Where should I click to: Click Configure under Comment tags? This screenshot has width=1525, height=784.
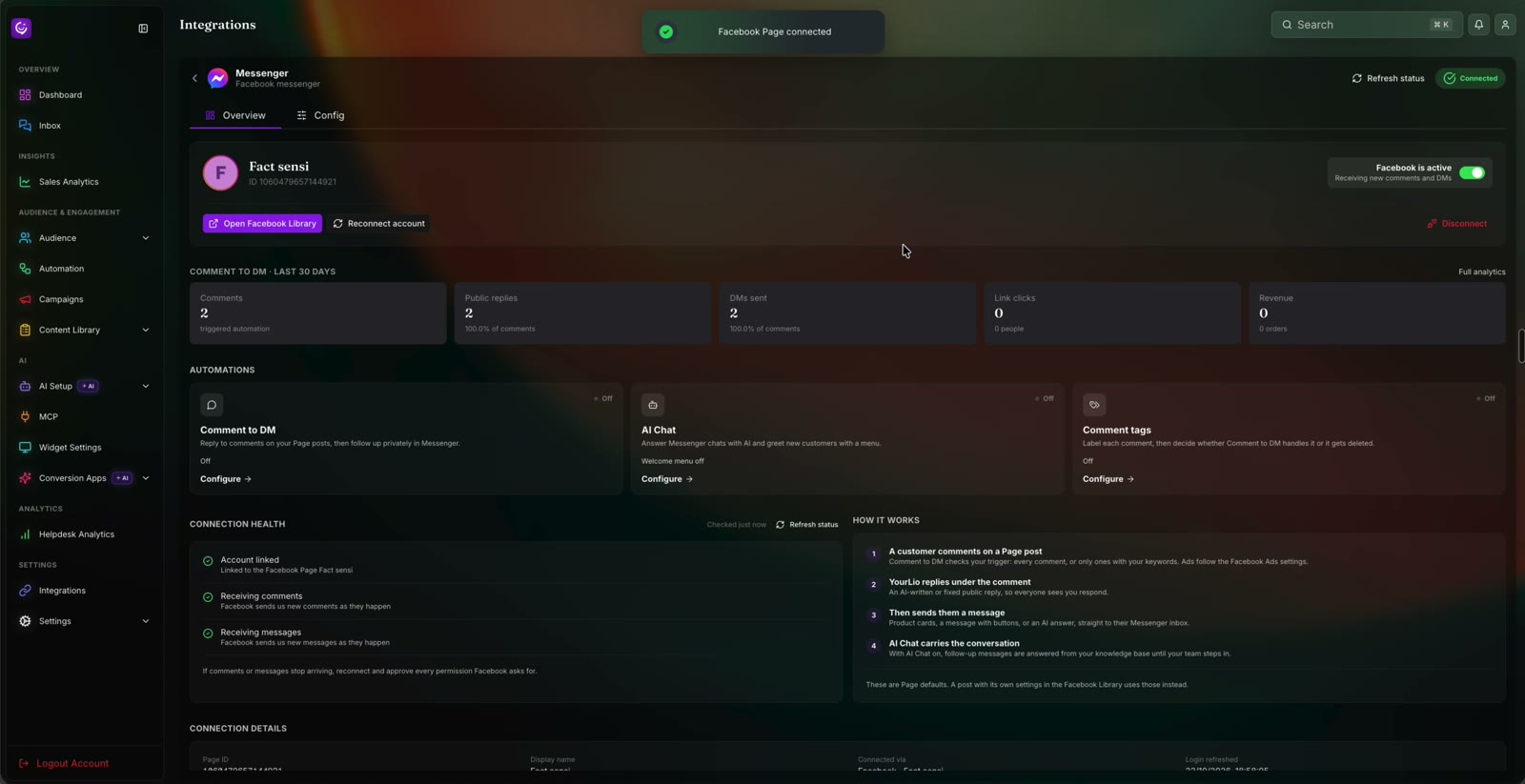pyautogui.click(x=1108, y=479)
